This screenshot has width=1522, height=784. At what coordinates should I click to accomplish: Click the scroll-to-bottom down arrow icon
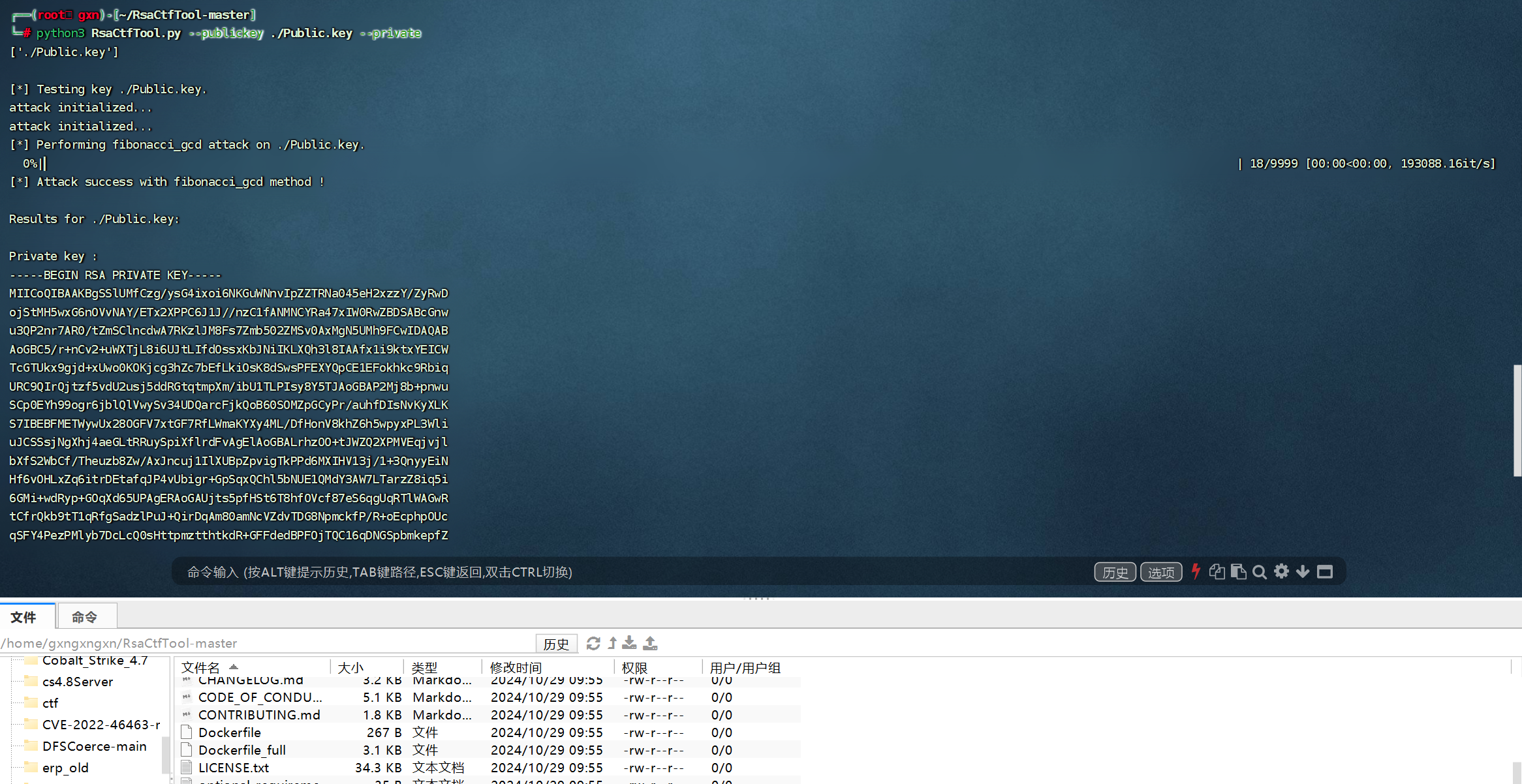coord(1303,572)
